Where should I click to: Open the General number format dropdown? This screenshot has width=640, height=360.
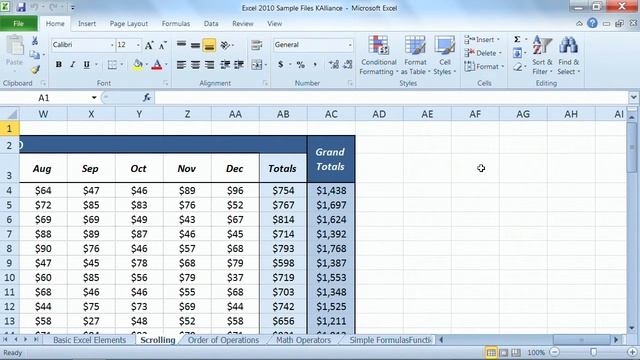click(350, 45)
